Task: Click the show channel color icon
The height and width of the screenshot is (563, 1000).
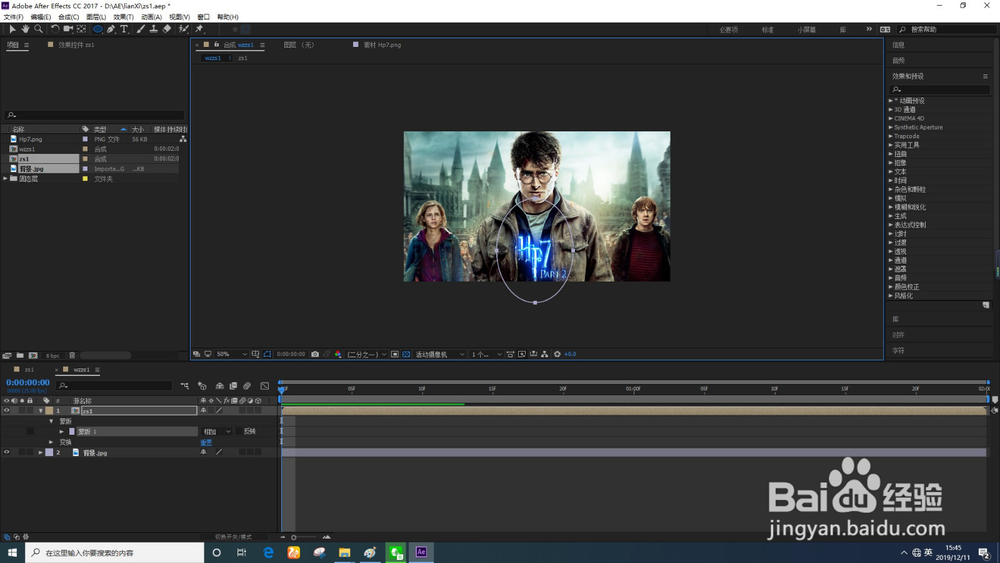Action: [338, 354]
